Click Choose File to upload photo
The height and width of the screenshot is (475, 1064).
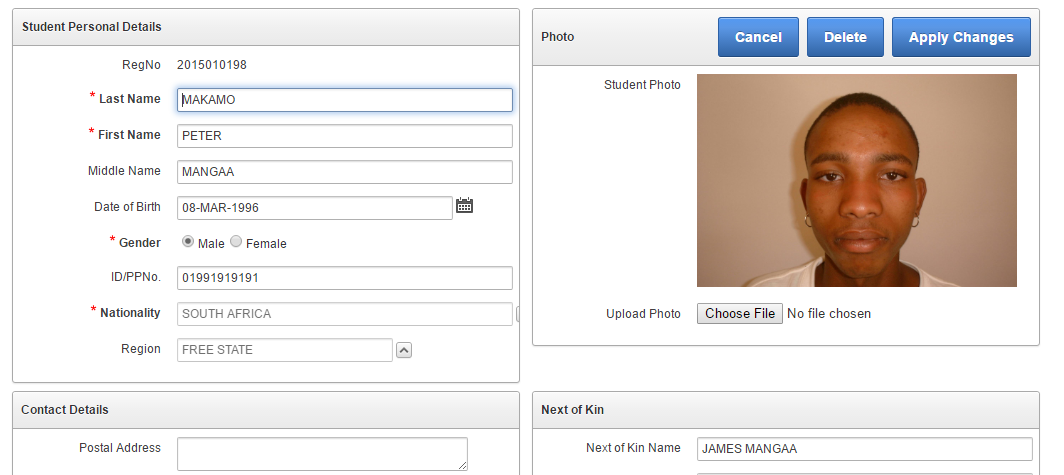click(740, 314)
